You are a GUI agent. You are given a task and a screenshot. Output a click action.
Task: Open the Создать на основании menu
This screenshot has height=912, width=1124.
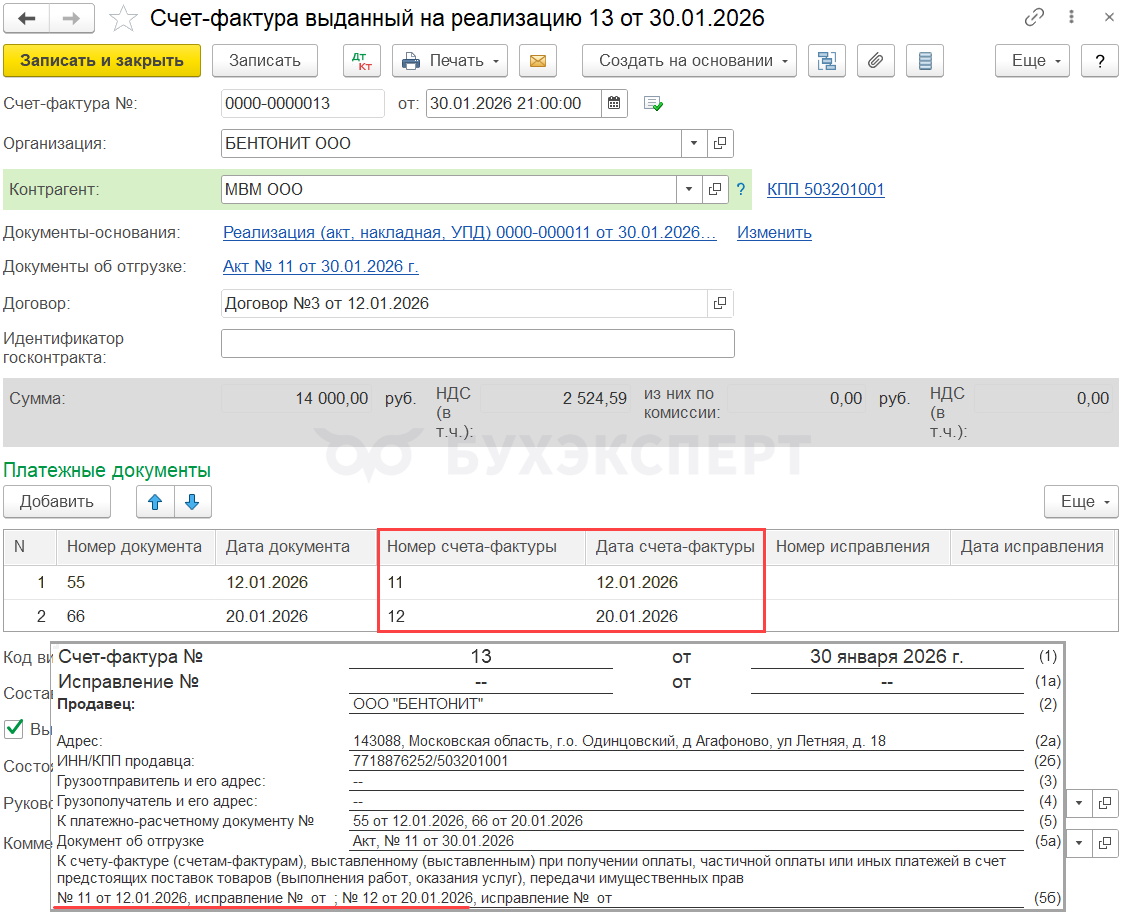(x=689, y=61)
